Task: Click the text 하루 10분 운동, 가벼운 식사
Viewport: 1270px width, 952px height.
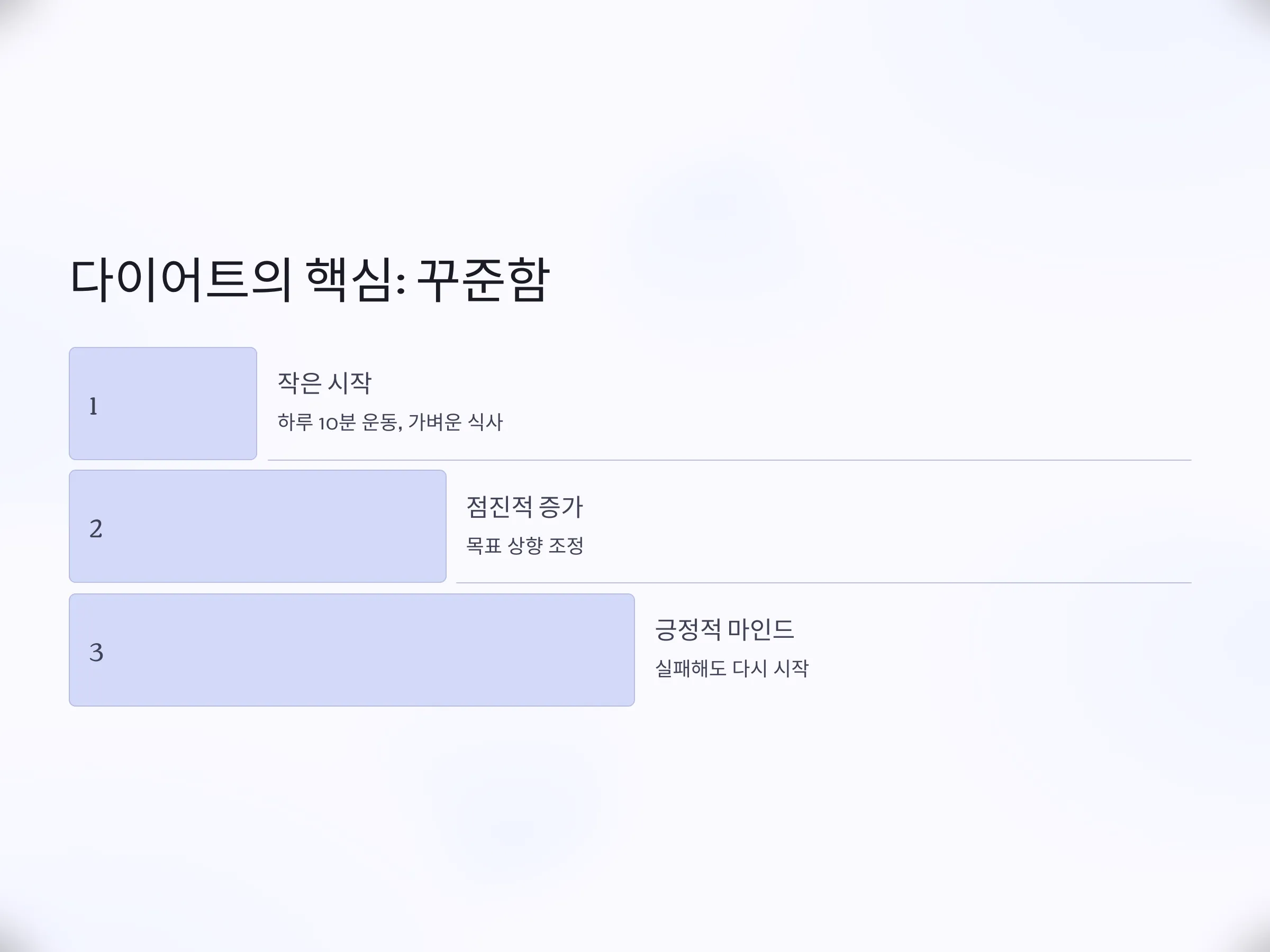Action: 391,422
